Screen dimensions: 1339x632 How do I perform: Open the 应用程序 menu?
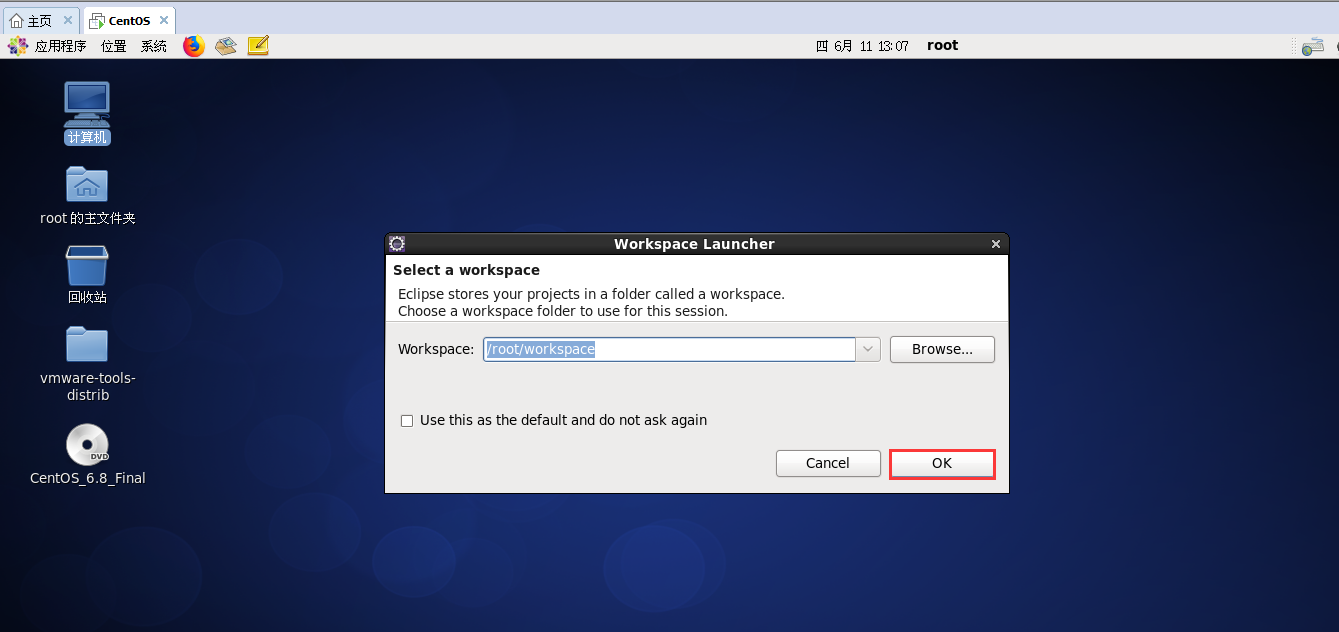[60, 46]
